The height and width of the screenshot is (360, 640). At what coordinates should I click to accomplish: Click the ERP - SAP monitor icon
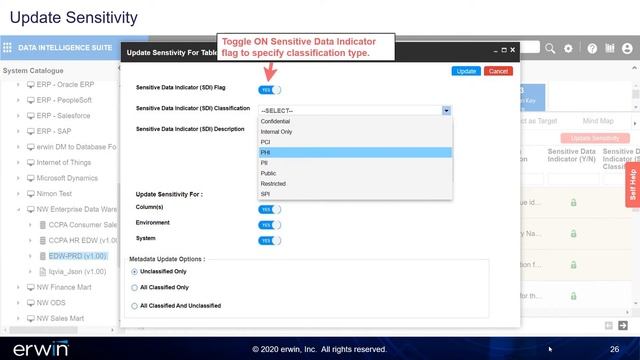(x=31, y=131)
